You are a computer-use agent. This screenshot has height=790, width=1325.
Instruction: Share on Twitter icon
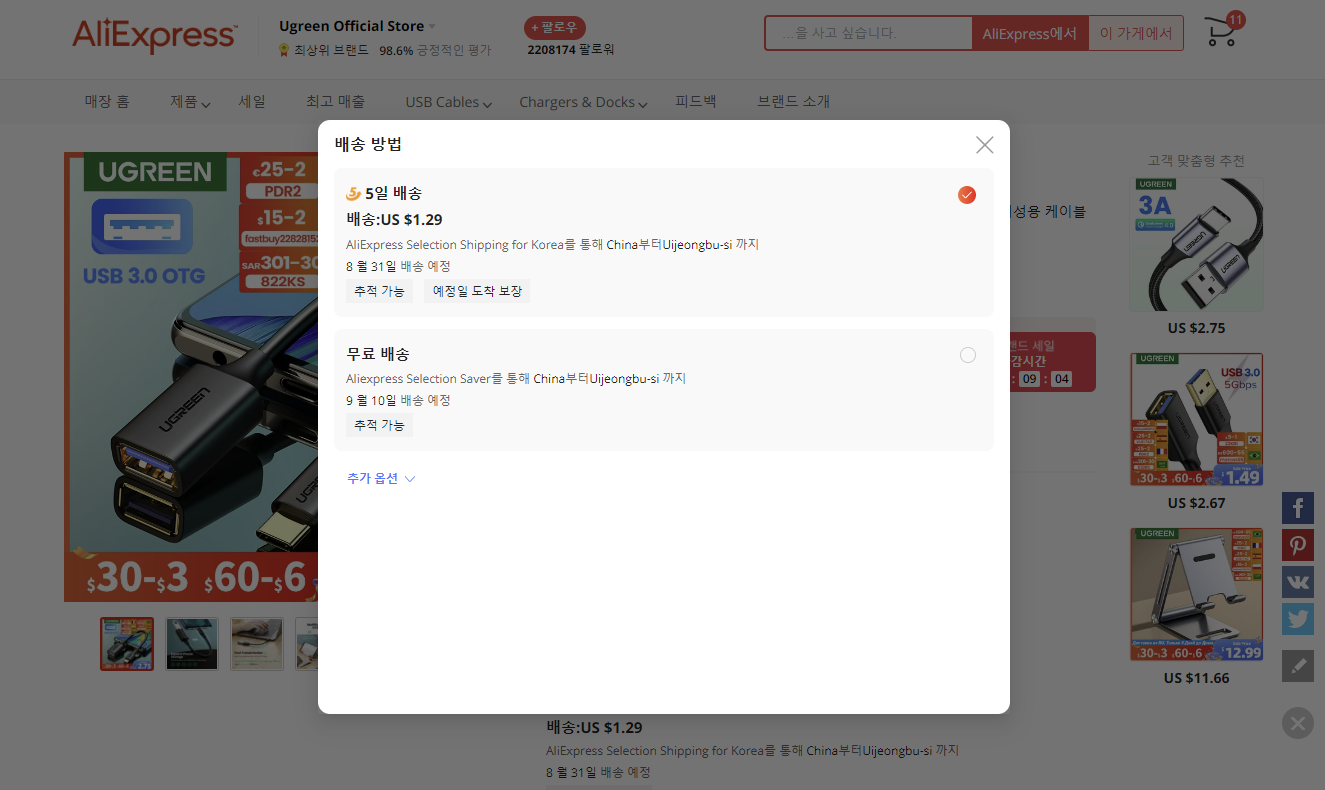coord(1298,619)
